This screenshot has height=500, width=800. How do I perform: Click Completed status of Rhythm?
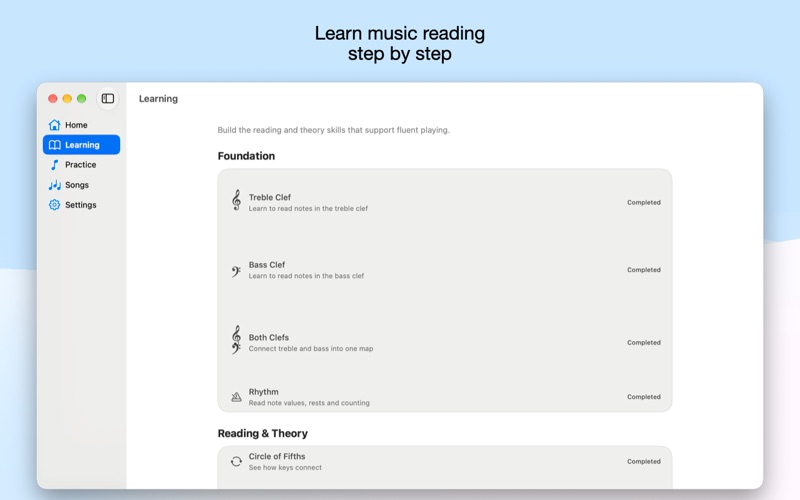[x=644, y=397]
